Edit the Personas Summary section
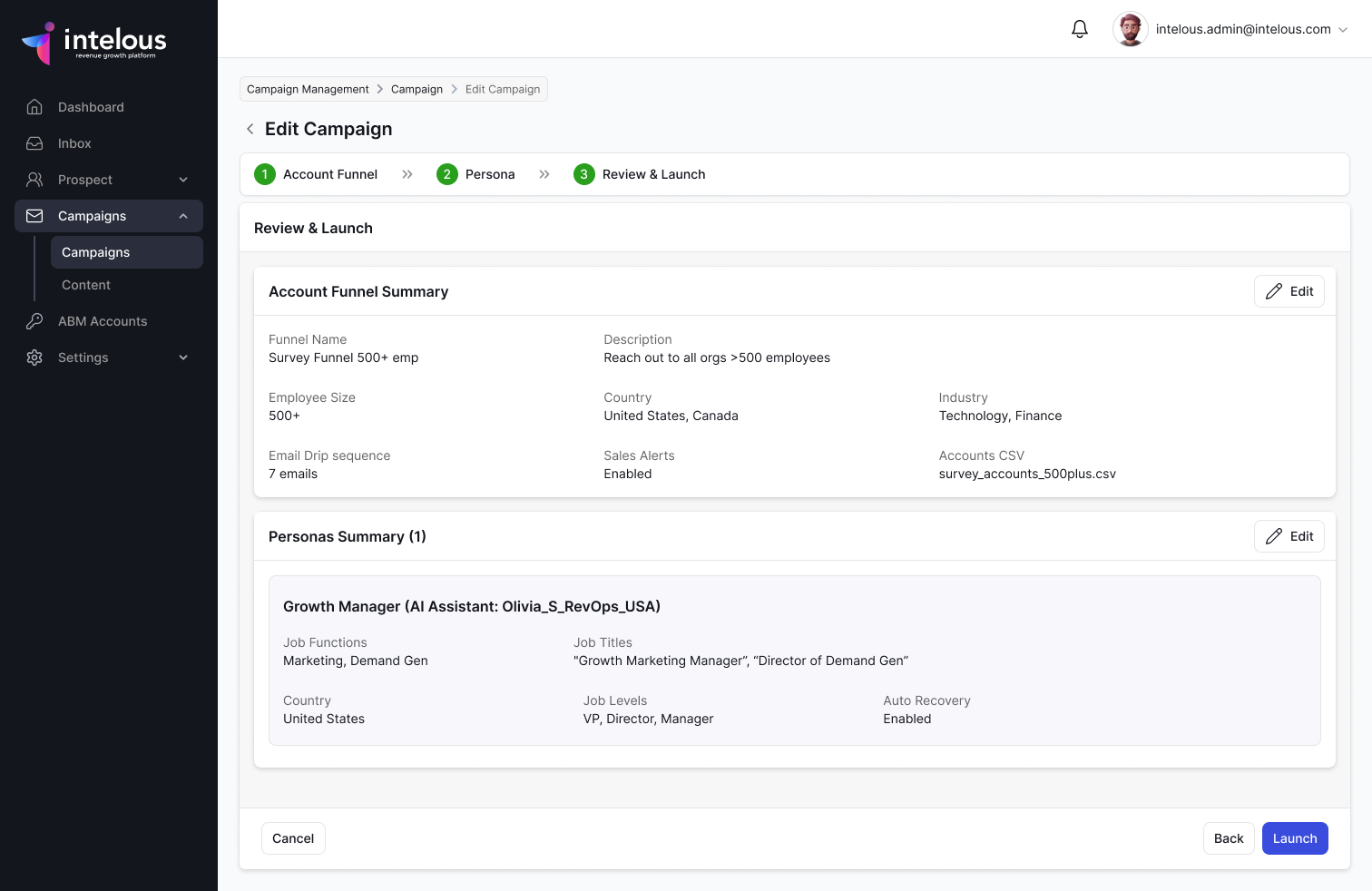This screenshot has height=891, width=1372. pos(1289,536)
